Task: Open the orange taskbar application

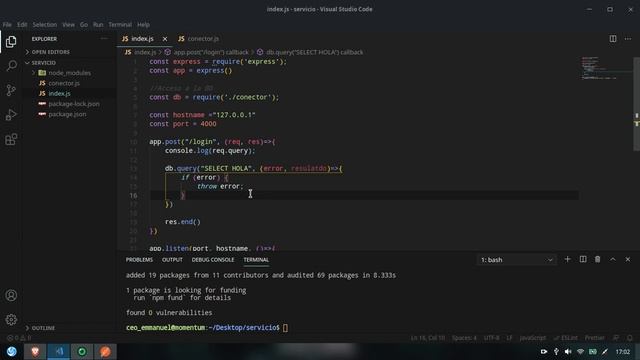Action: click(105, 351)
